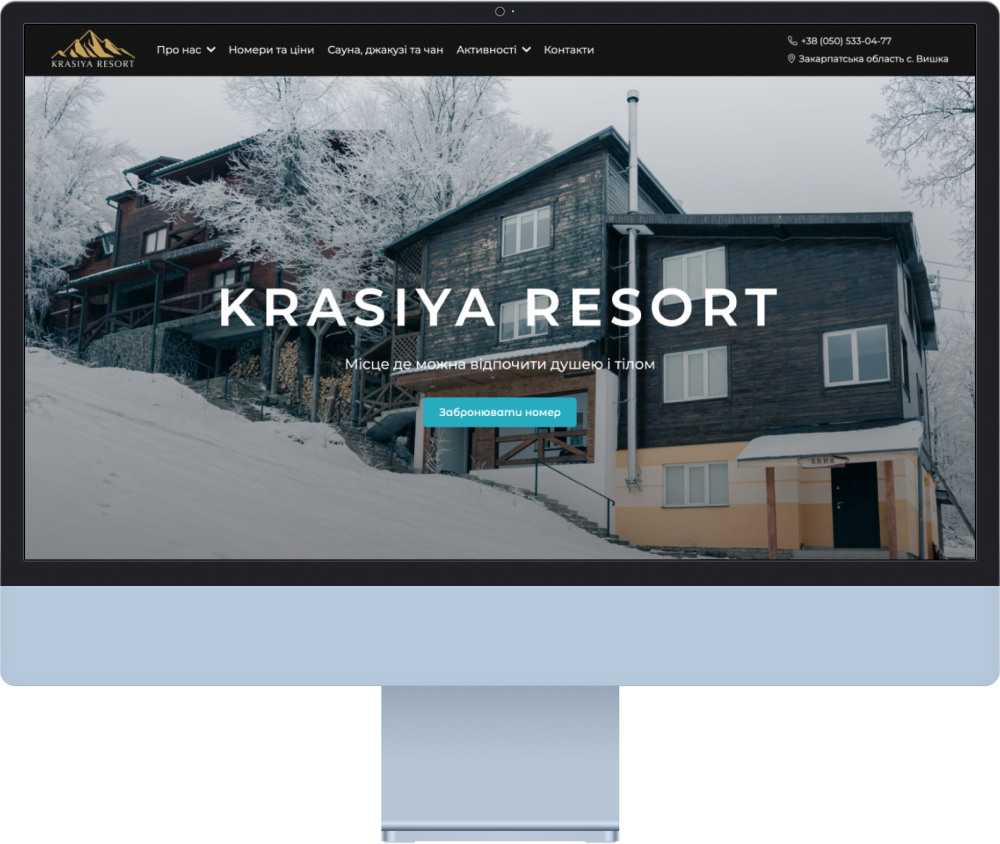Expand the Активності dropdown chevron
Screen dimensions: 1000x844
[x=526, y=50]
